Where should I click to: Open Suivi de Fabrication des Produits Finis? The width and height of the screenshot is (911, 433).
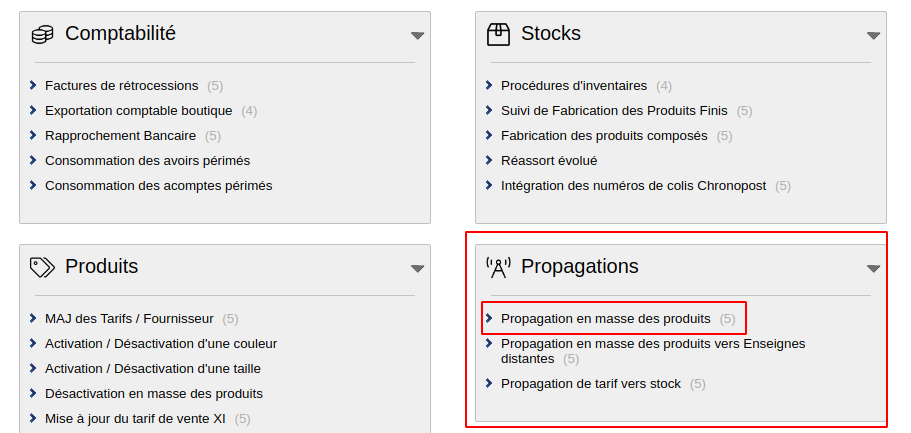(x=614, y=111)
